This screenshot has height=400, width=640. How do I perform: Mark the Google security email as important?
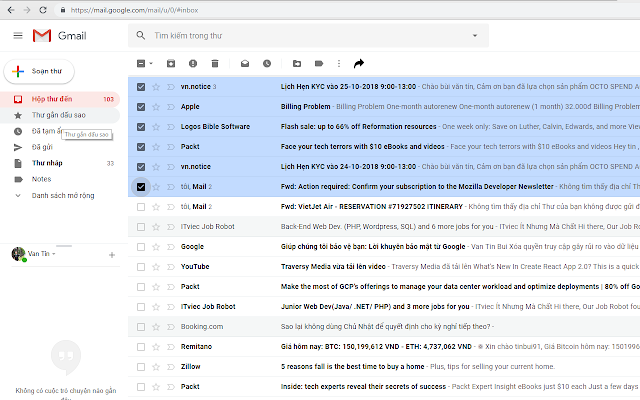(171, 247)
